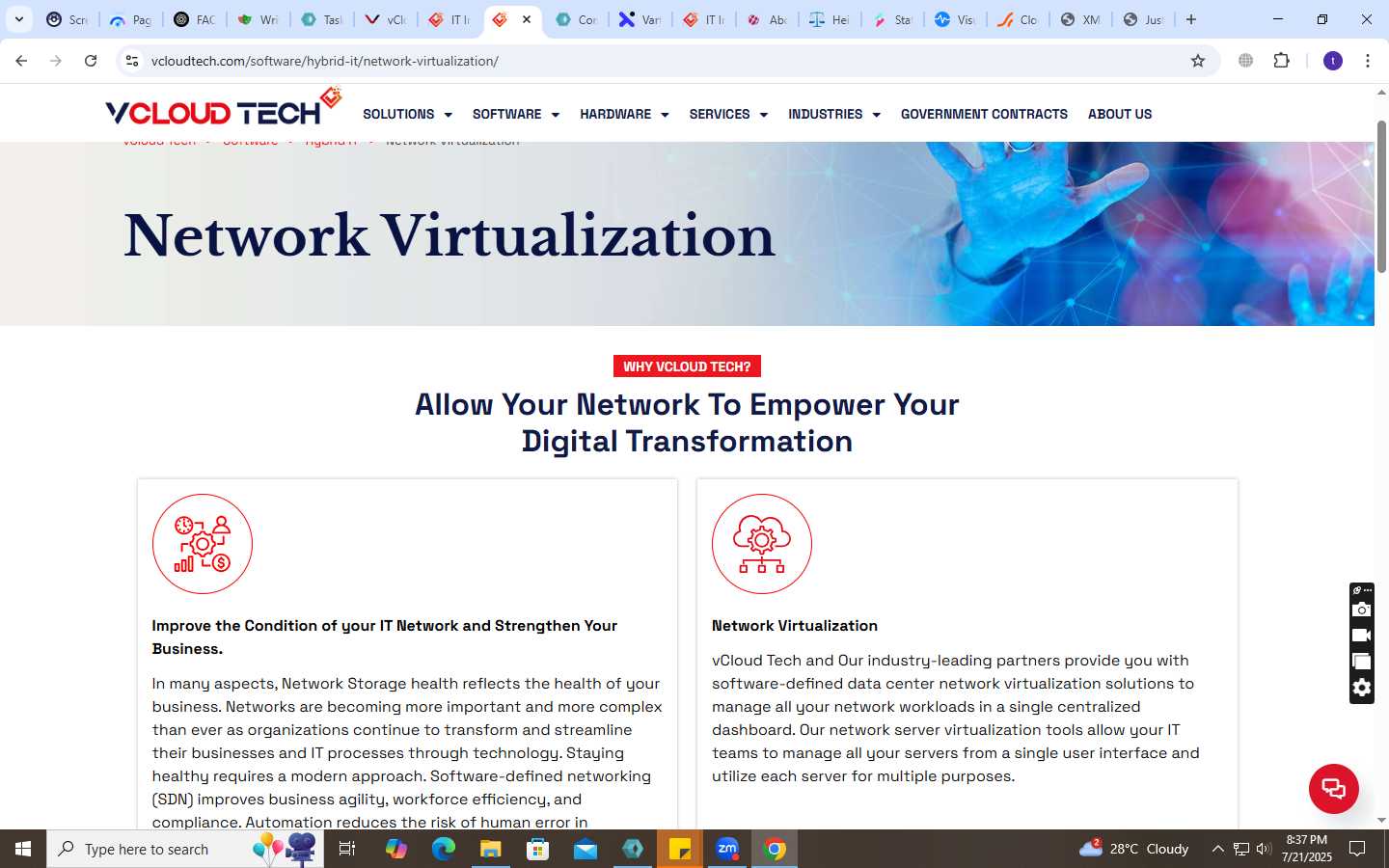Viewport: 1389px width, 868px height.
Task: Open a new browser tab
Action: point(1191,19)
